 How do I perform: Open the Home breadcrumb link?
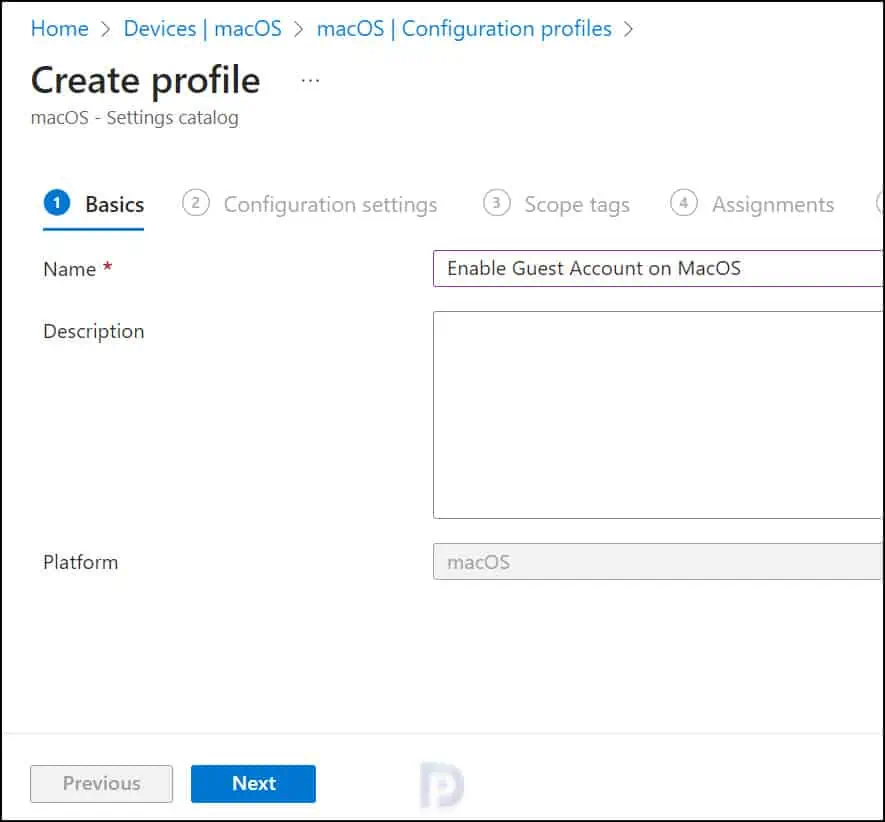[x=59, y=28]
